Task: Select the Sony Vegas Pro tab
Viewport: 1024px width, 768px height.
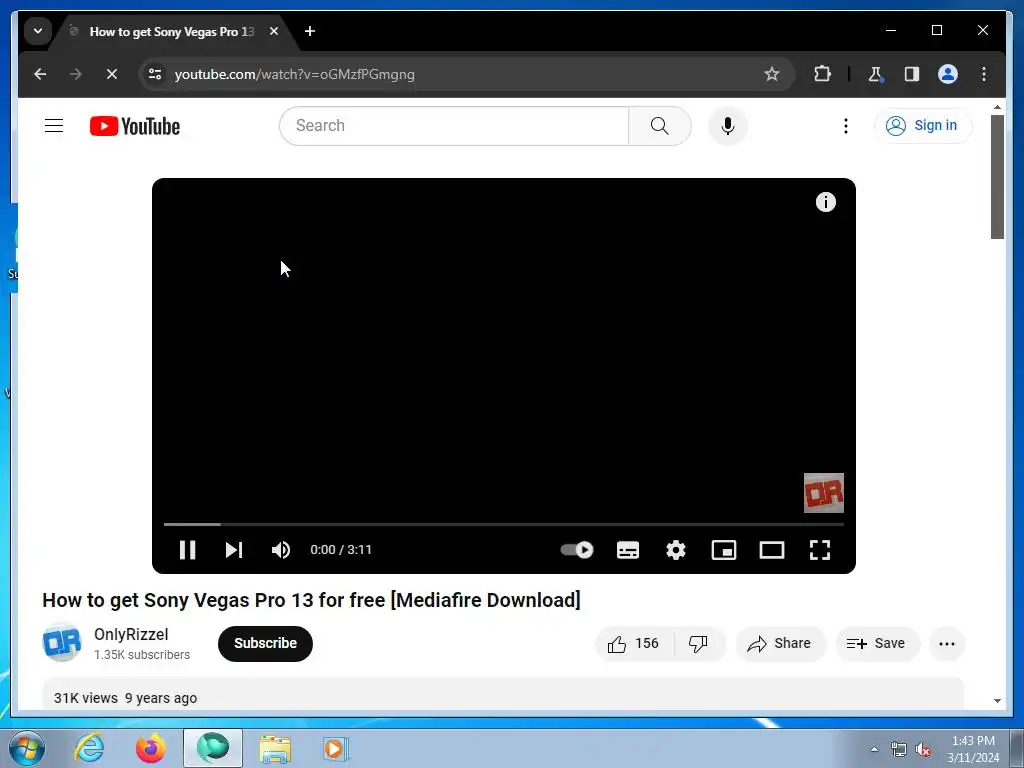Action: (x=171, y=31)
